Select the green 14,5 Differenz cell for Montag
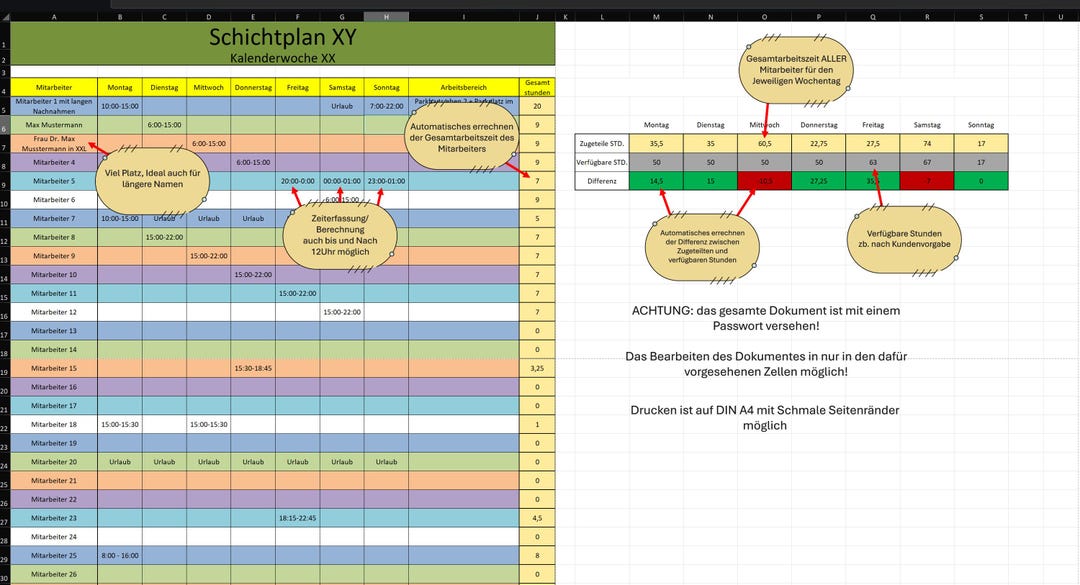The height and width of the screenshot is (585, 1080). click(x=656, y=180)
